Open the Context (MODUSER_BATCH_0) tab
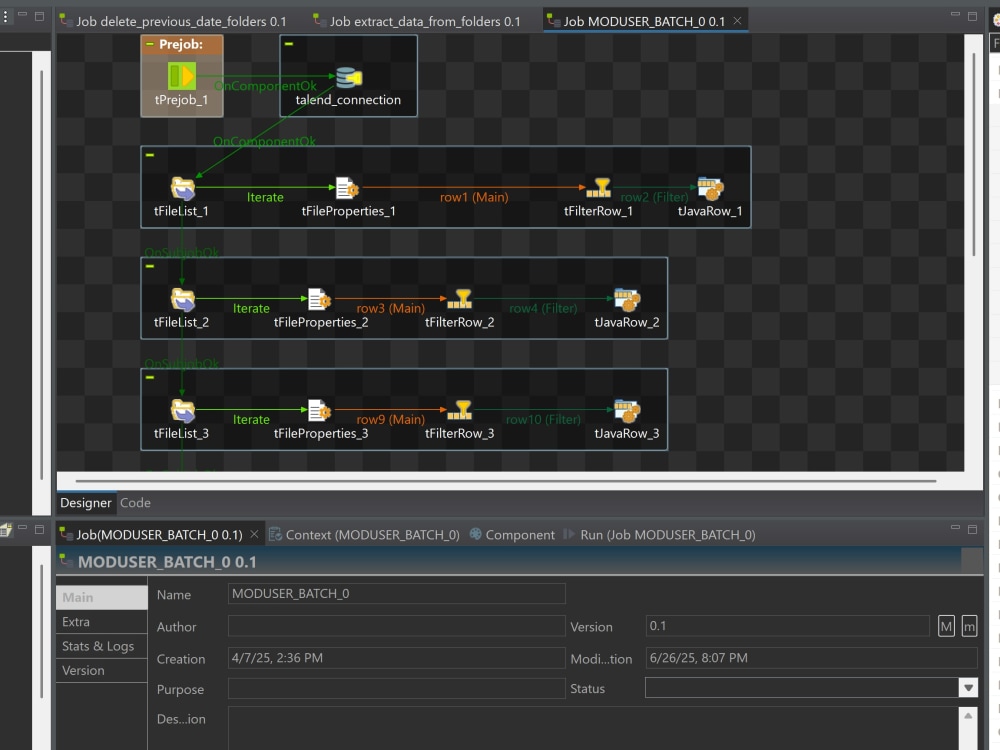This screenshot has width=1000, height=750. pyautogui.click(x=365, y=534)
